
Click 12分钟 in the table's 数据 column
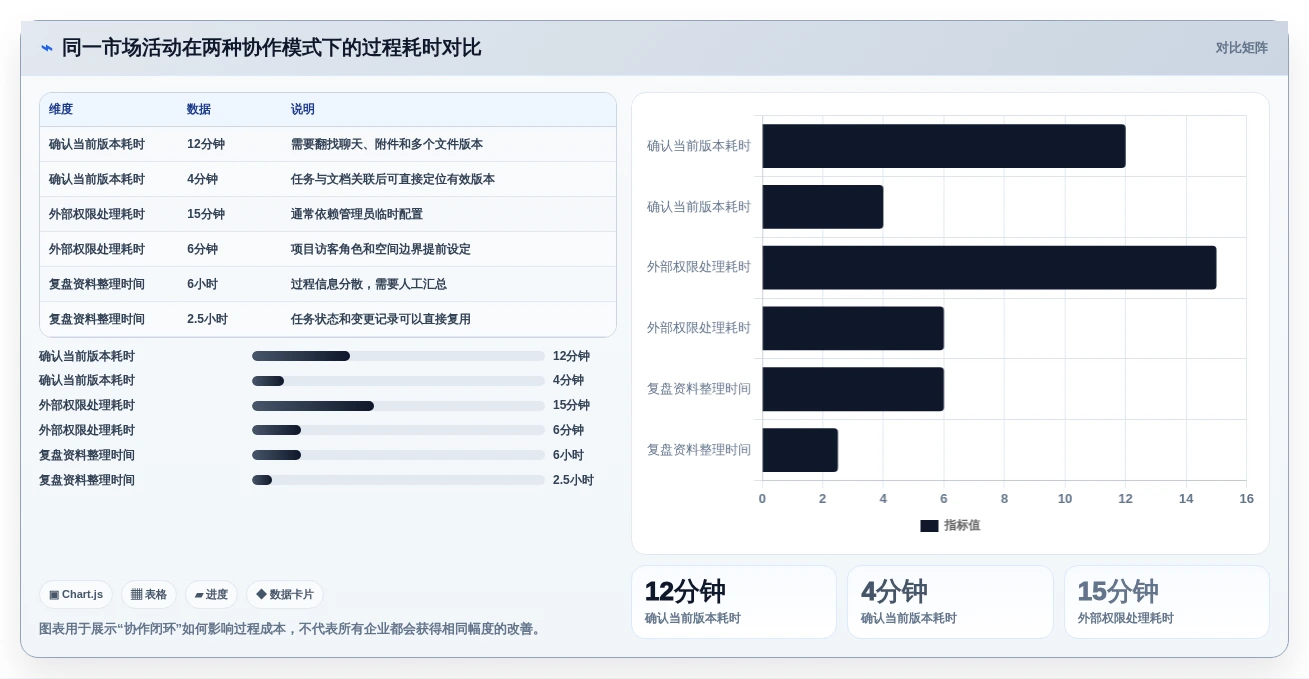coord(206,145)
